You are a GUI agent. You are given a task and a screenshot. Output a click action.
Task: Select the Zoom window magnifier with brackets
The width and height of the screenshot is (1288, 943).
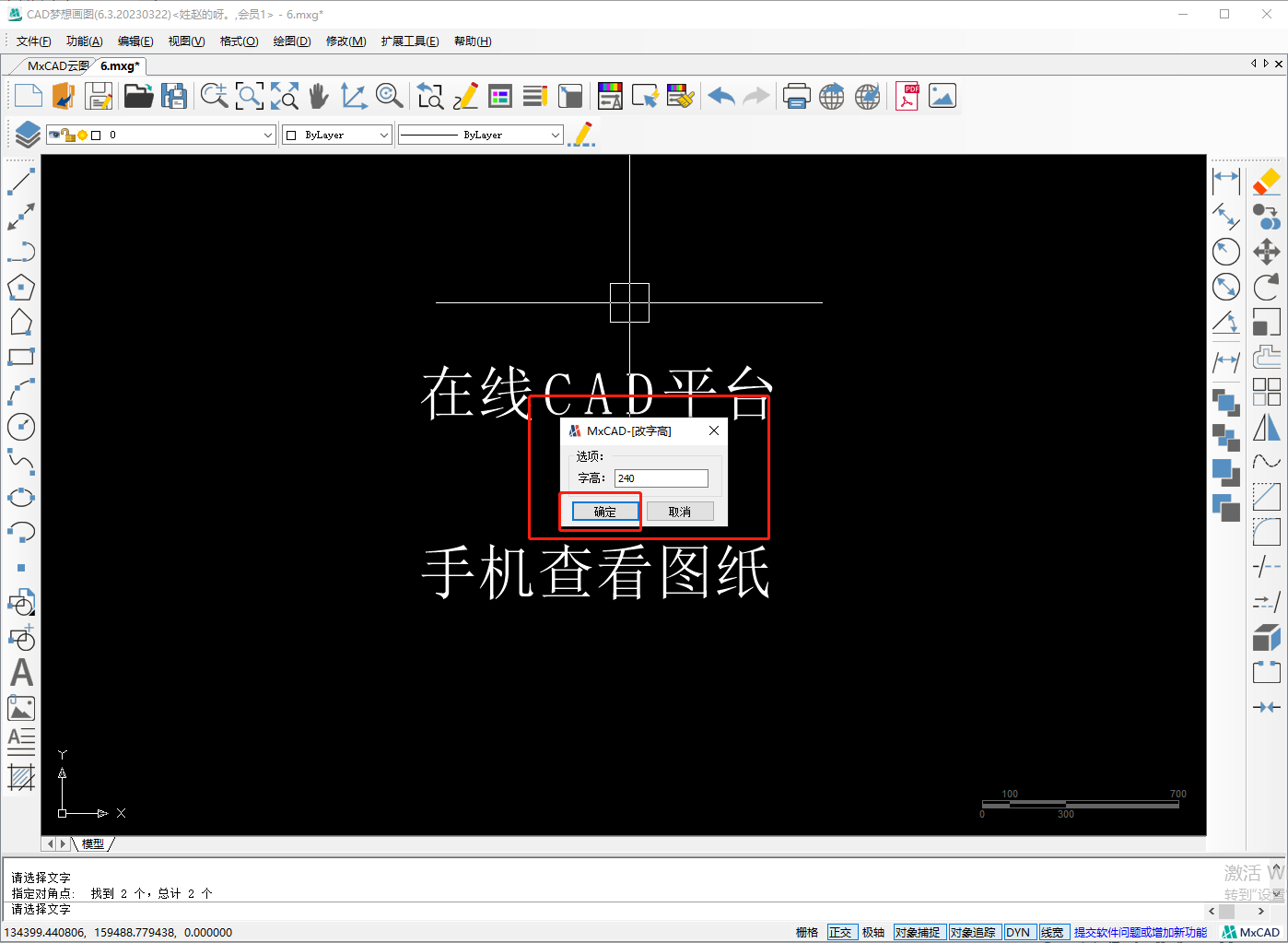pos(250,96)
